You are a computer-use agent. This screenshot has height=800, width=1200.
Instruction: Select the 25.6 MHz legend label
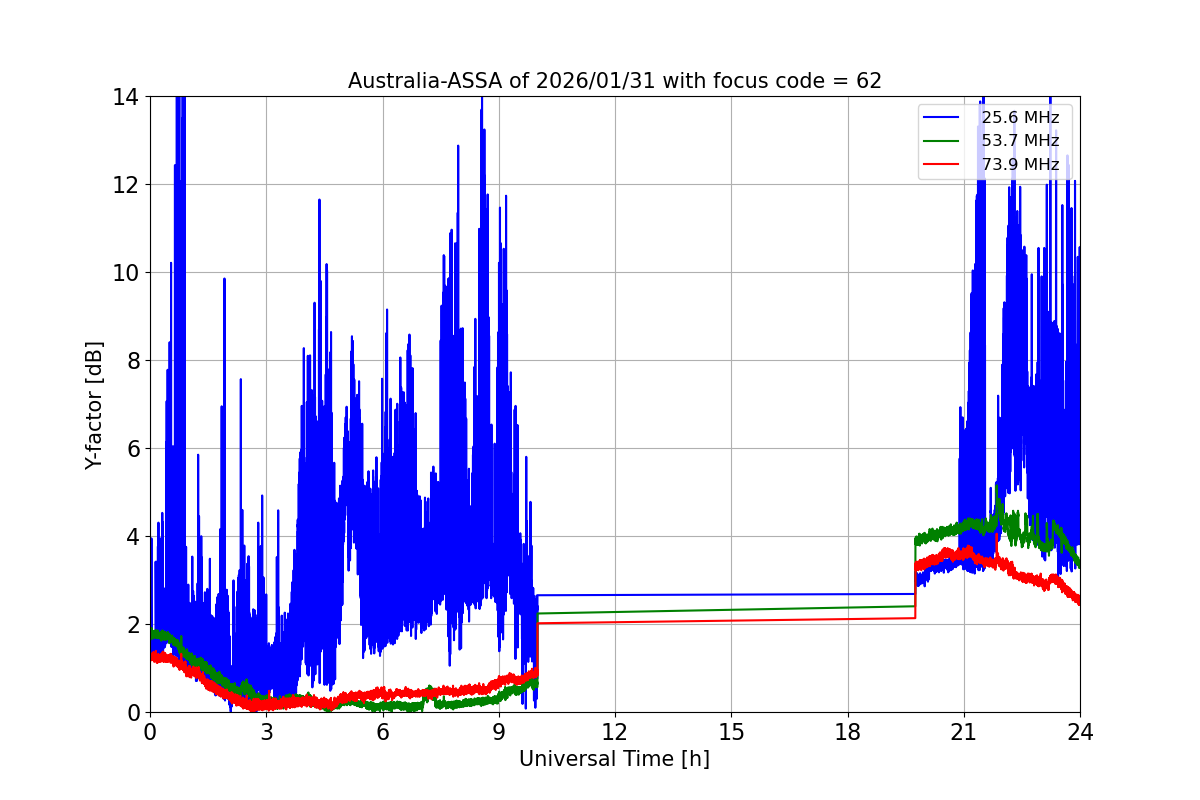click(1020, 118)
